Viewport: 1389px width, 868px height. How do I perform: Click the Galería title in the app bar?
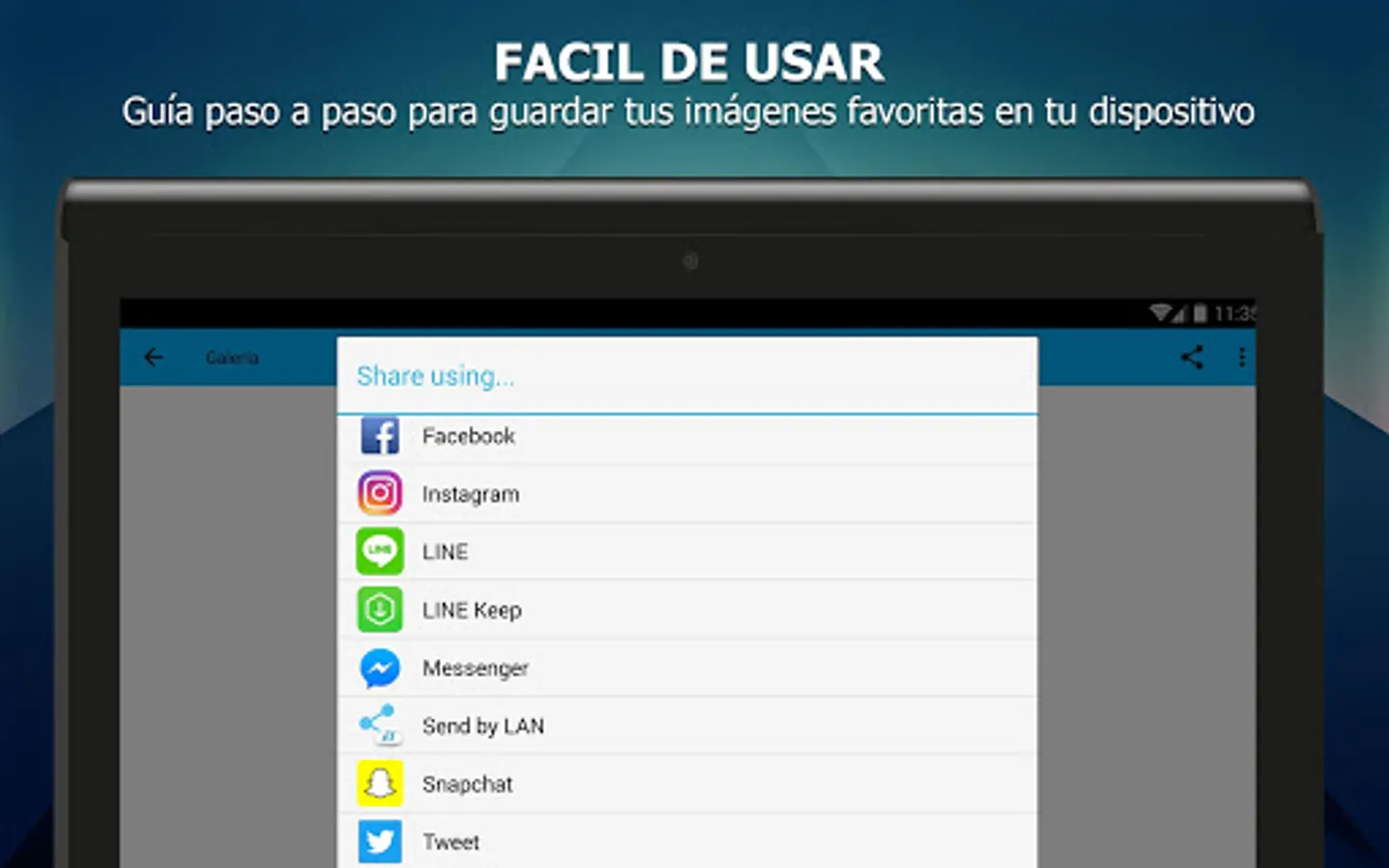click(x=232, y=358)
